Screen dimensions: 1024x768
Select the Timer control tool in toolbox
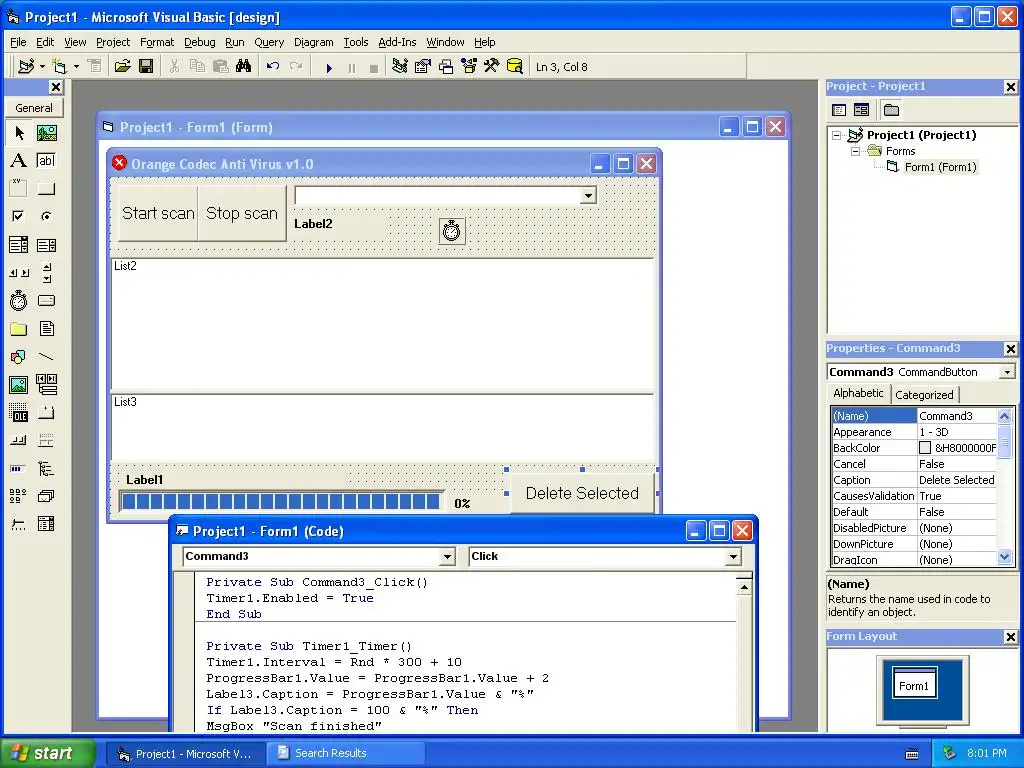coord(19,300)
